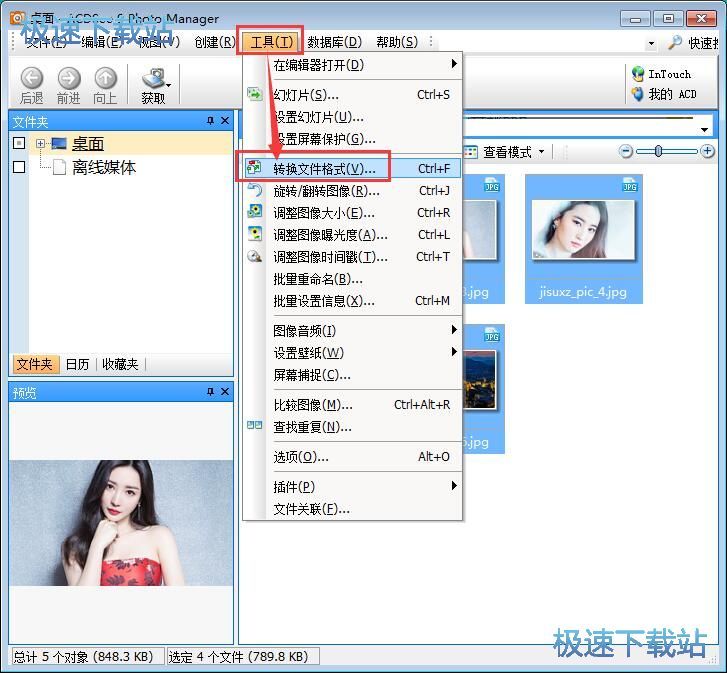Expand the 桌面 tree node
The height and width of the screenshot is (673, 727).
coord(40,143)
